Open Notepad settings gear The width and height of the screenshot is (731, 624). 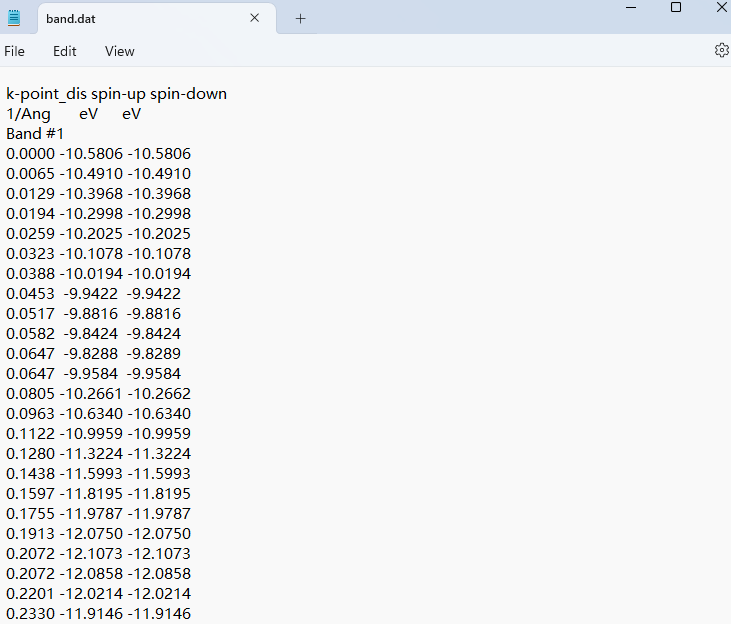click(x=721, y=50)
